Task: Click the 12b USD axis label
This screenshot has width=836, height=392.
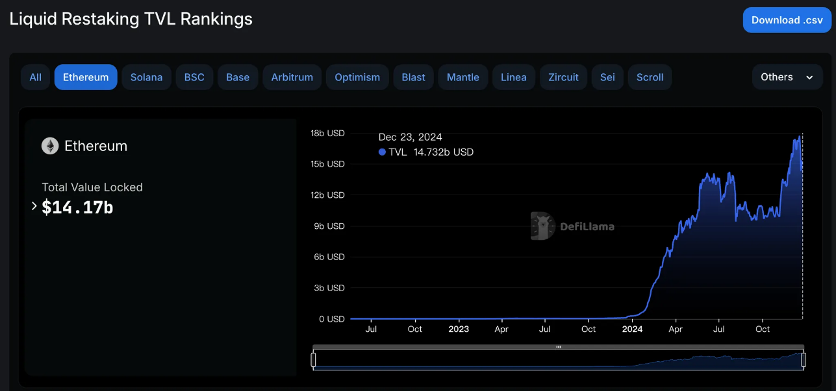Action: (x=328, y=195)
